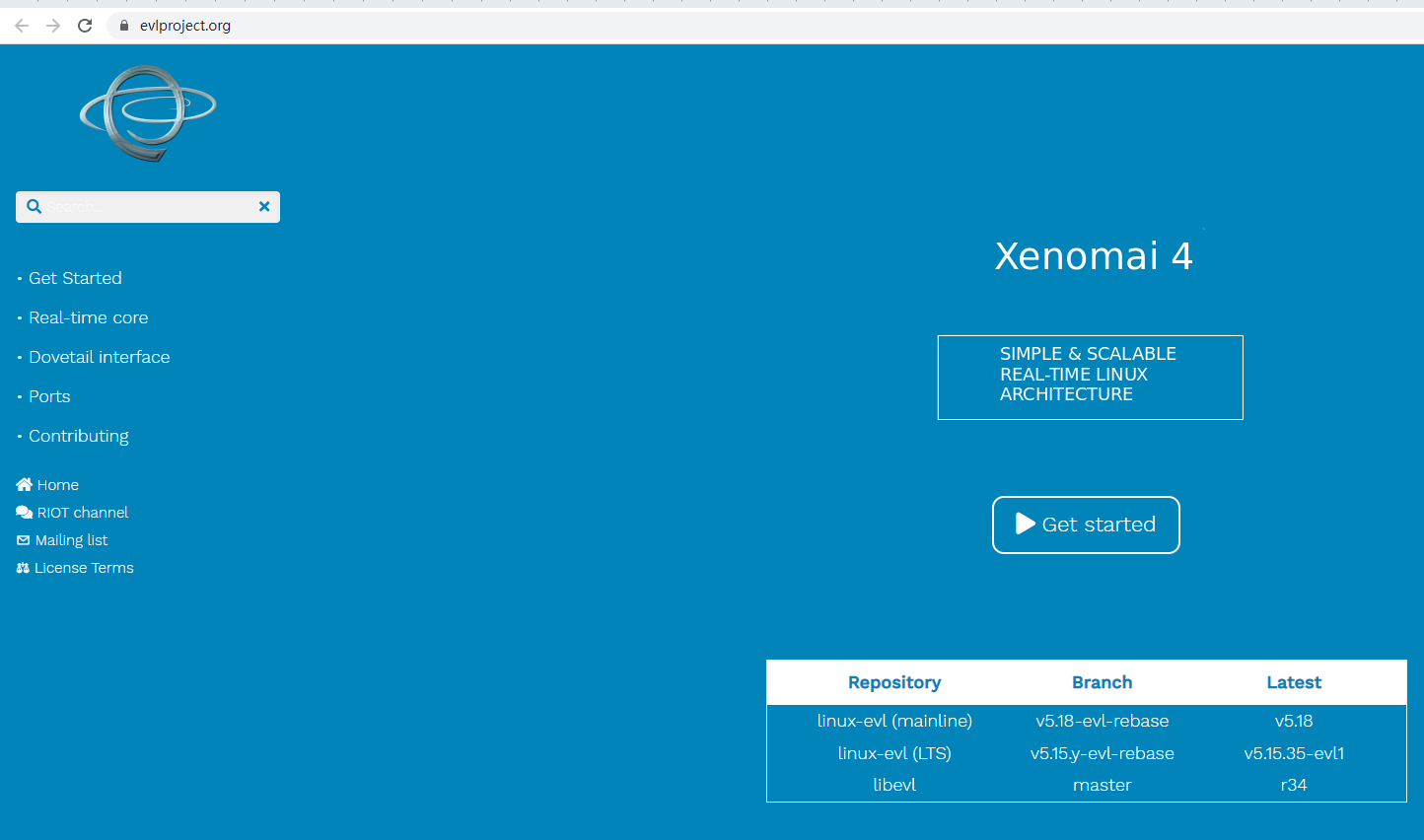1424x840 pixels.
Task: Click the padlock site security icon
Action: pyautogui.click(x=124, y=26)
